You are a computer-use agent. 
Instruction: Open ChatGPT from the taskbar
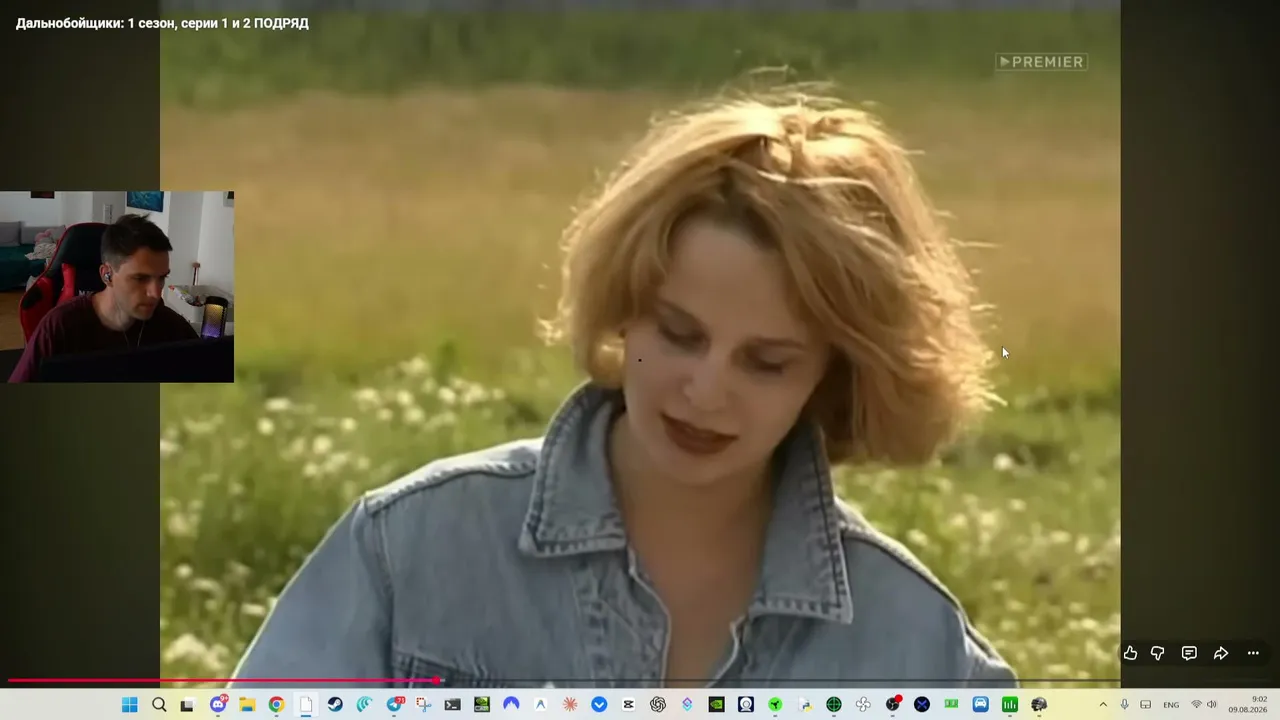click(x=658, y=705)
